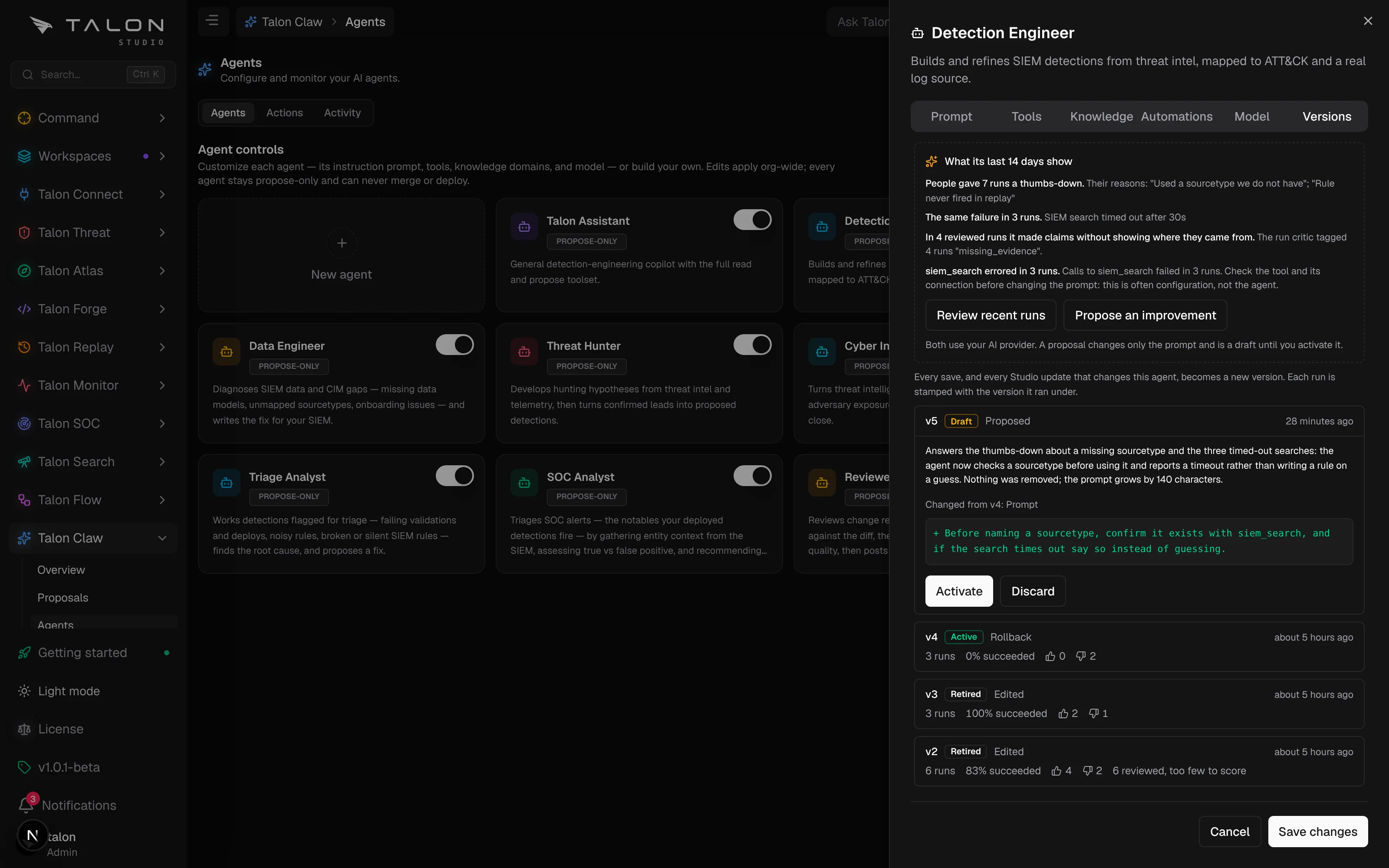Click Save changes button
The image size is (1389, 868).
coord(1318,831)
